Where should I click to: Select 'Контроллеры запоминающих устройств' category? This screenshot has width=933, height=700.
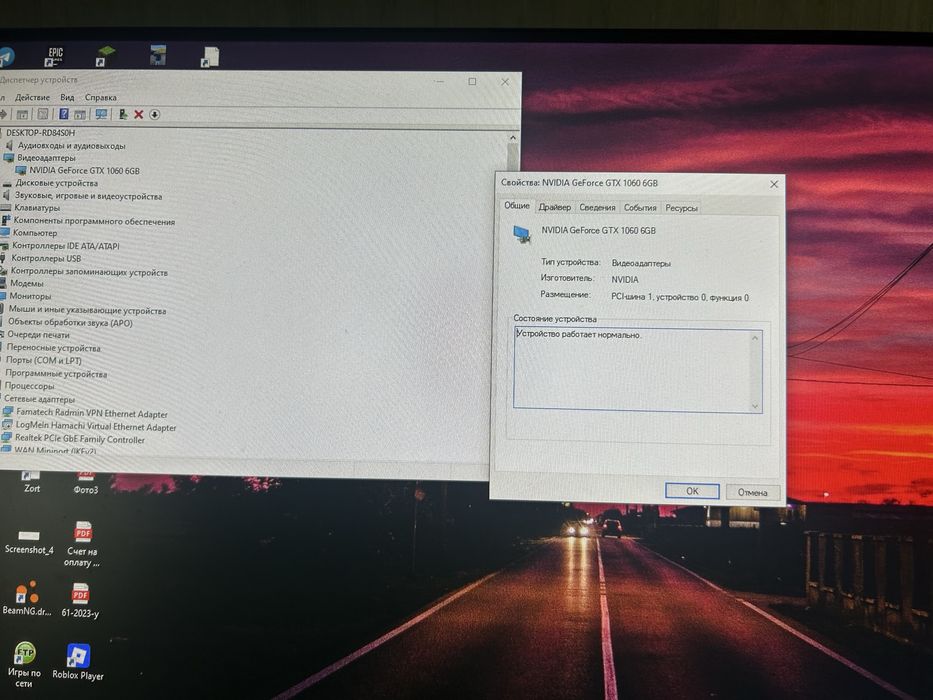[89, 271]
